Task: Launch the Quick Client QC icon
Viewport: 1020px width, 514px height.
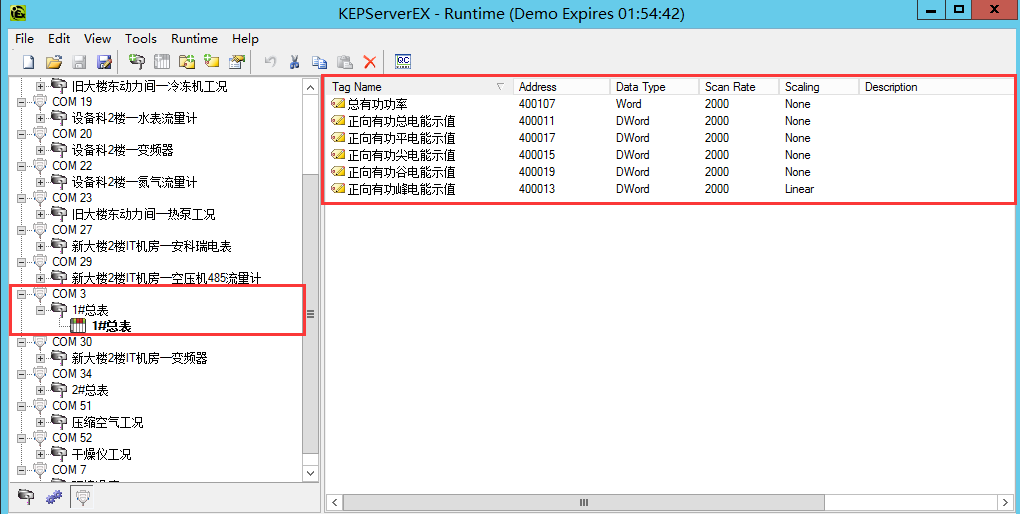Action: pos(403,61)
